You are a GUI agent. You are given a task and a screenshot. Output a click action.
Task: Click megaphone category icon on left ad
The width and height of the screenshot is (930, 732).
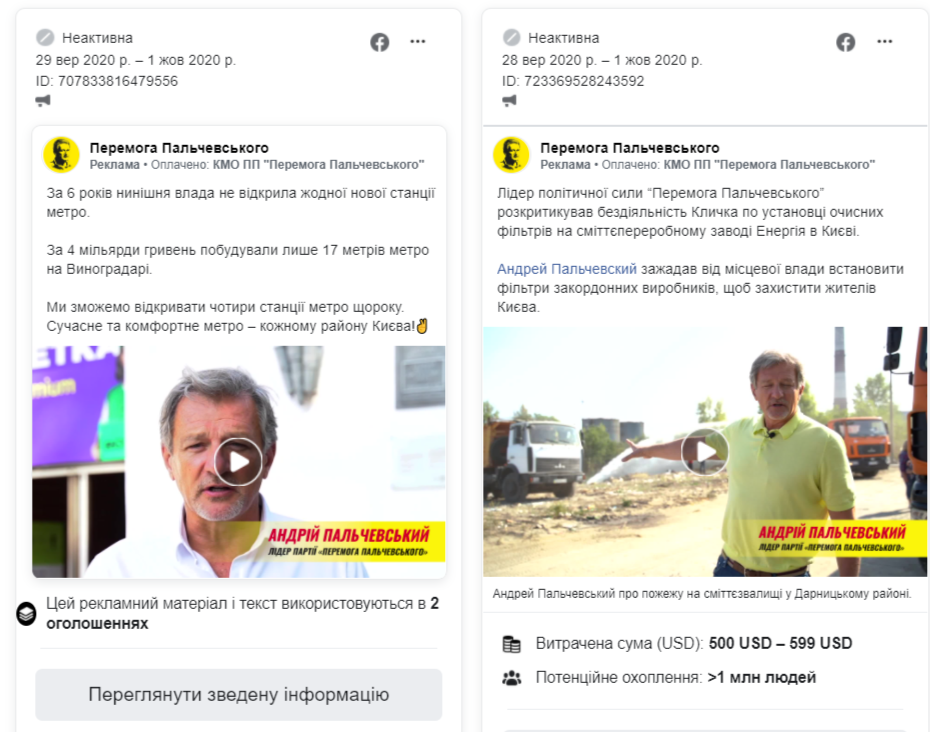click(x=43, y=100)
